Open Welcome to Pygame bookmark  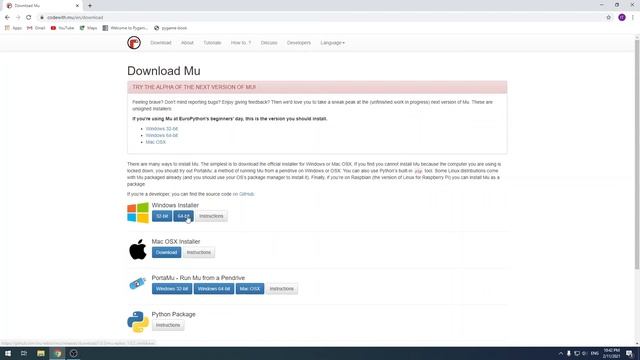(125, 28)
